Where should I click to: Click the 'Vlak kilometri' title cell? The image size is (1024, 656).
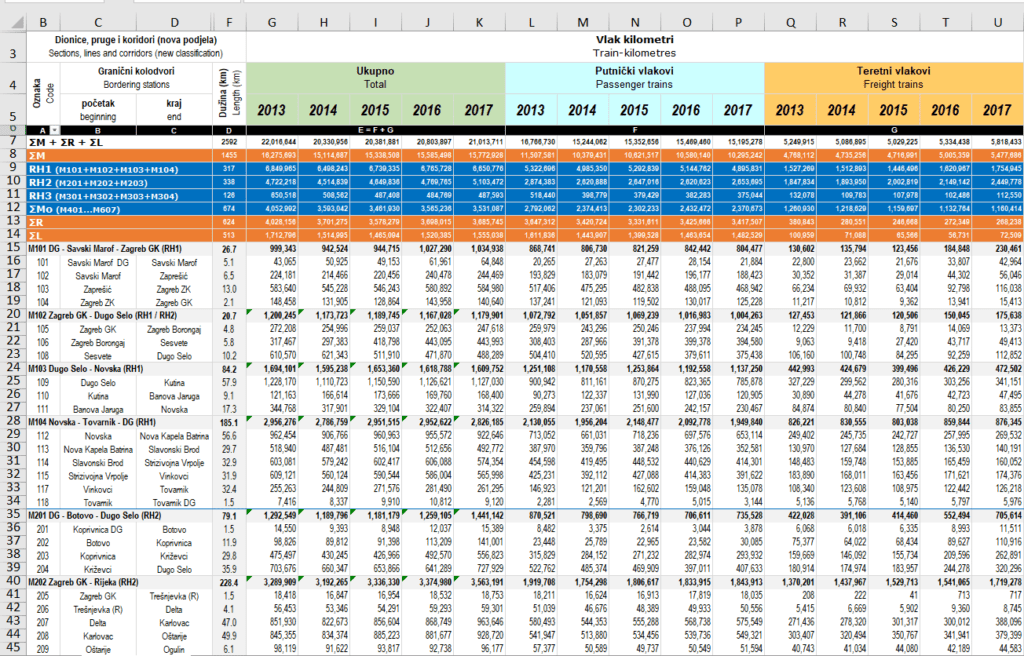click(635, 46)
